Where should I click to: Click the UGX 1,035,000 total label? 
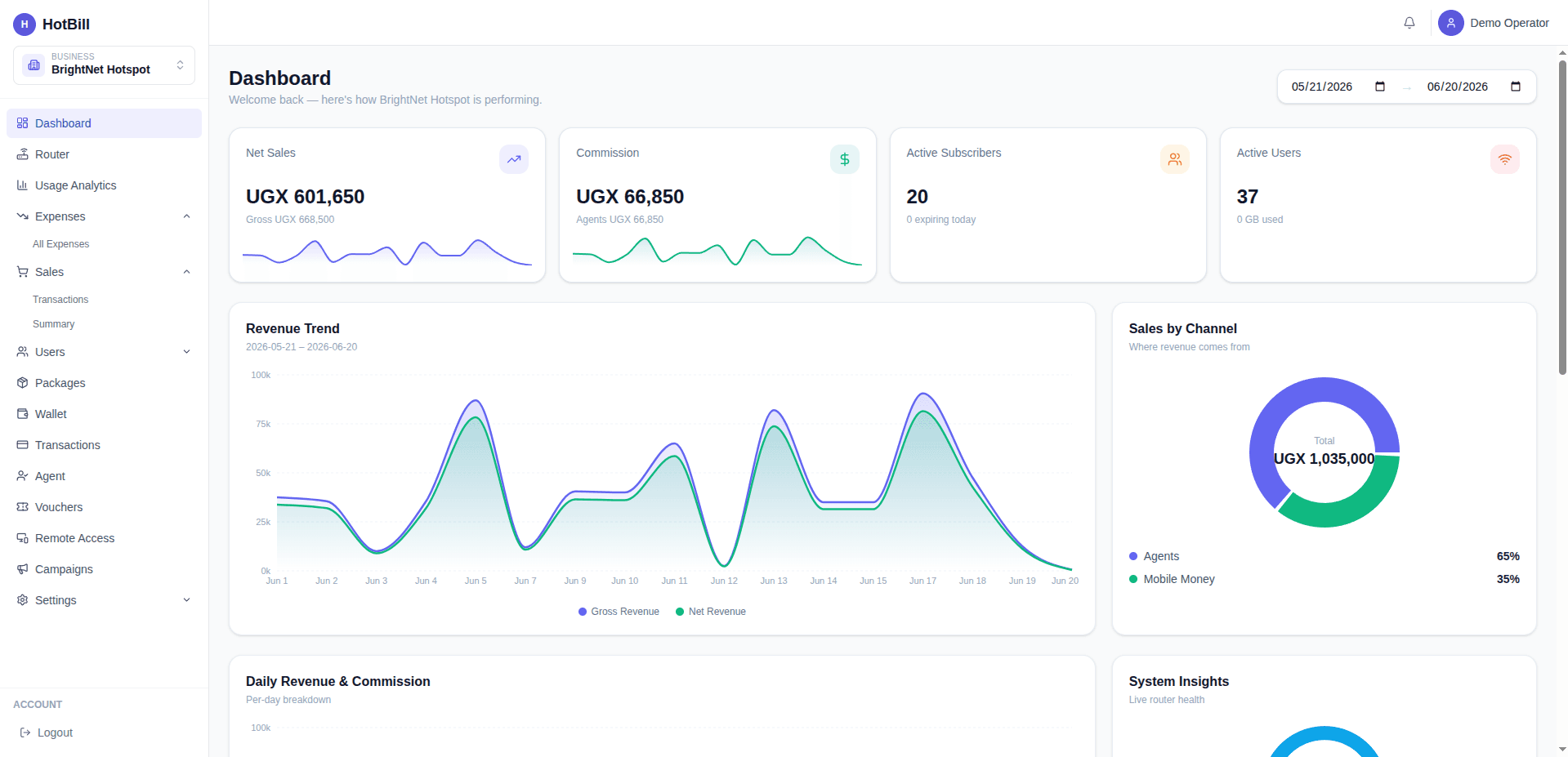click(1325, 459)
